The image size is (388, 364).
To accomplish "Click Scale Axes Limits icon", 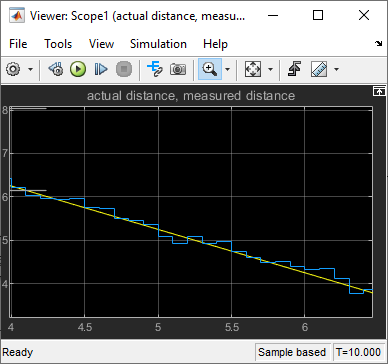I will point(253,69).
